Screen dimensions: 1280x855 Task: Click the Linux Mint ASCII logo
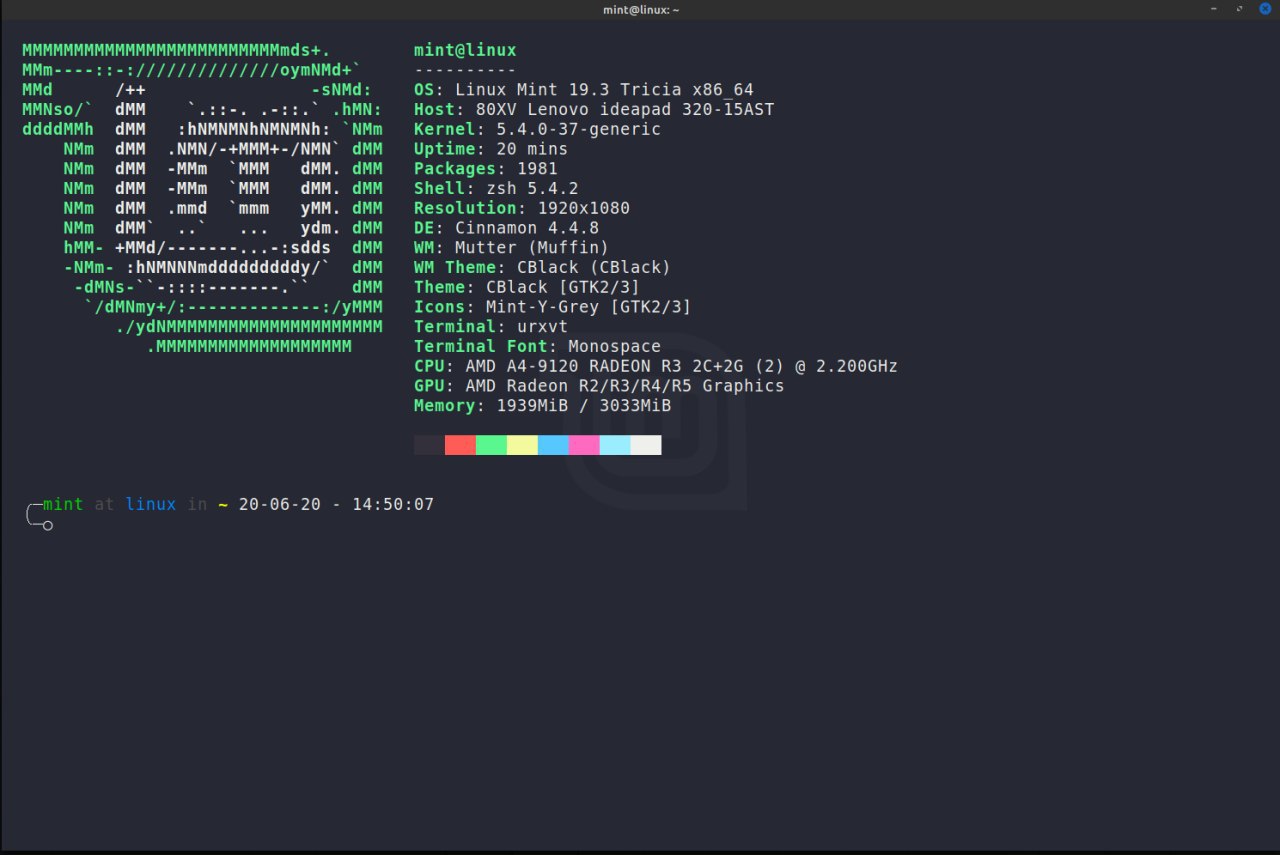click(202, 198)
